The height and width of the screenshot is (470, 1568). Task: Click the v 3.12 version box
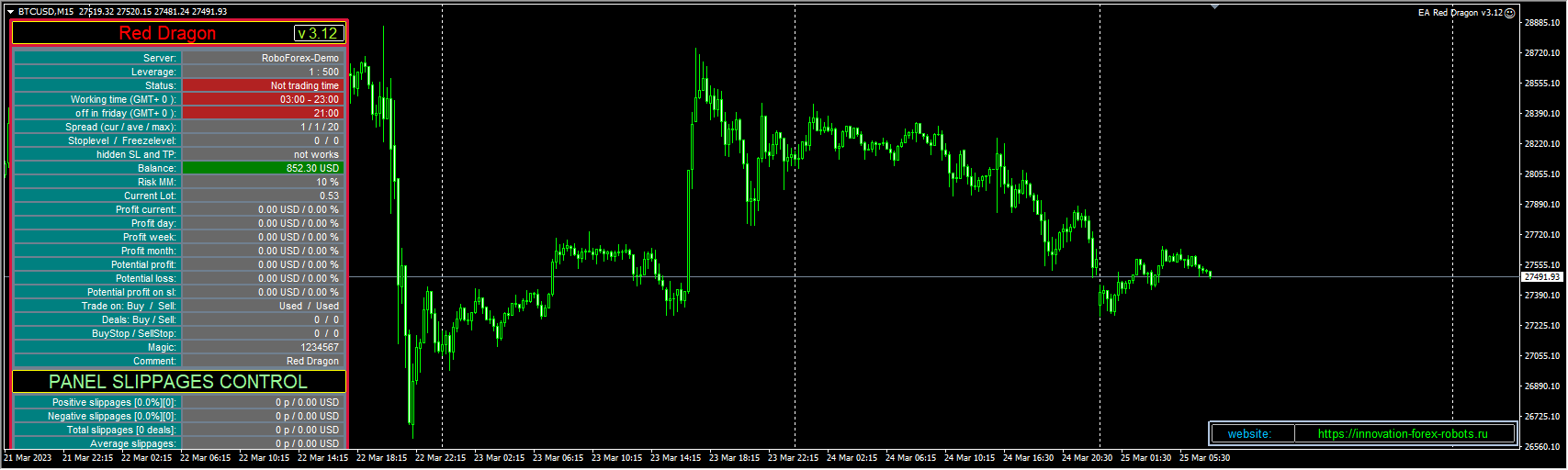click(318, 33)
